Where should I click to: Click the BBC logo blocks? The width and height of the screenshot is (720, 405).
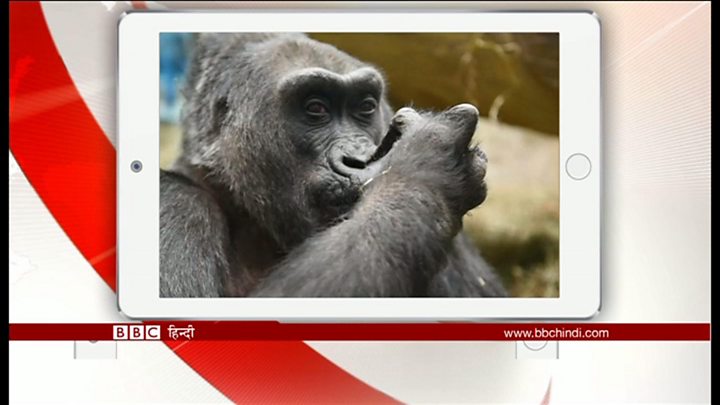coord(136,332)
